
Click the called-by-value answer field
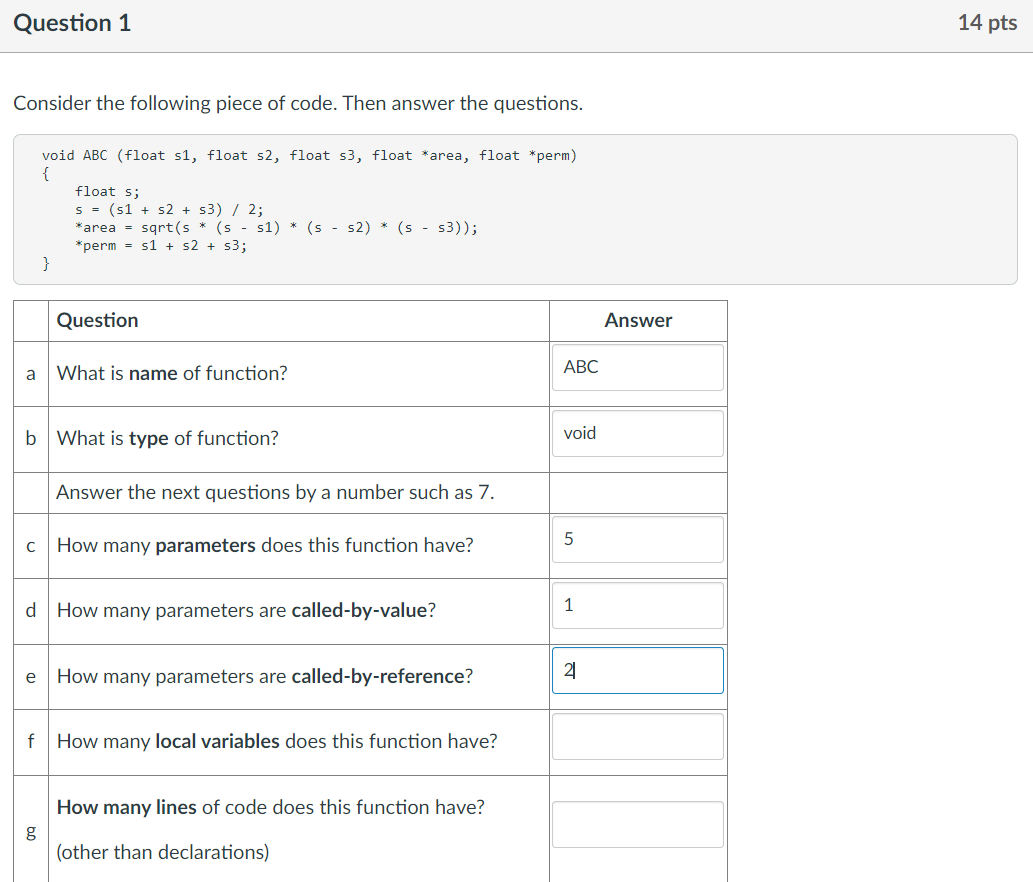pos(637,605)
